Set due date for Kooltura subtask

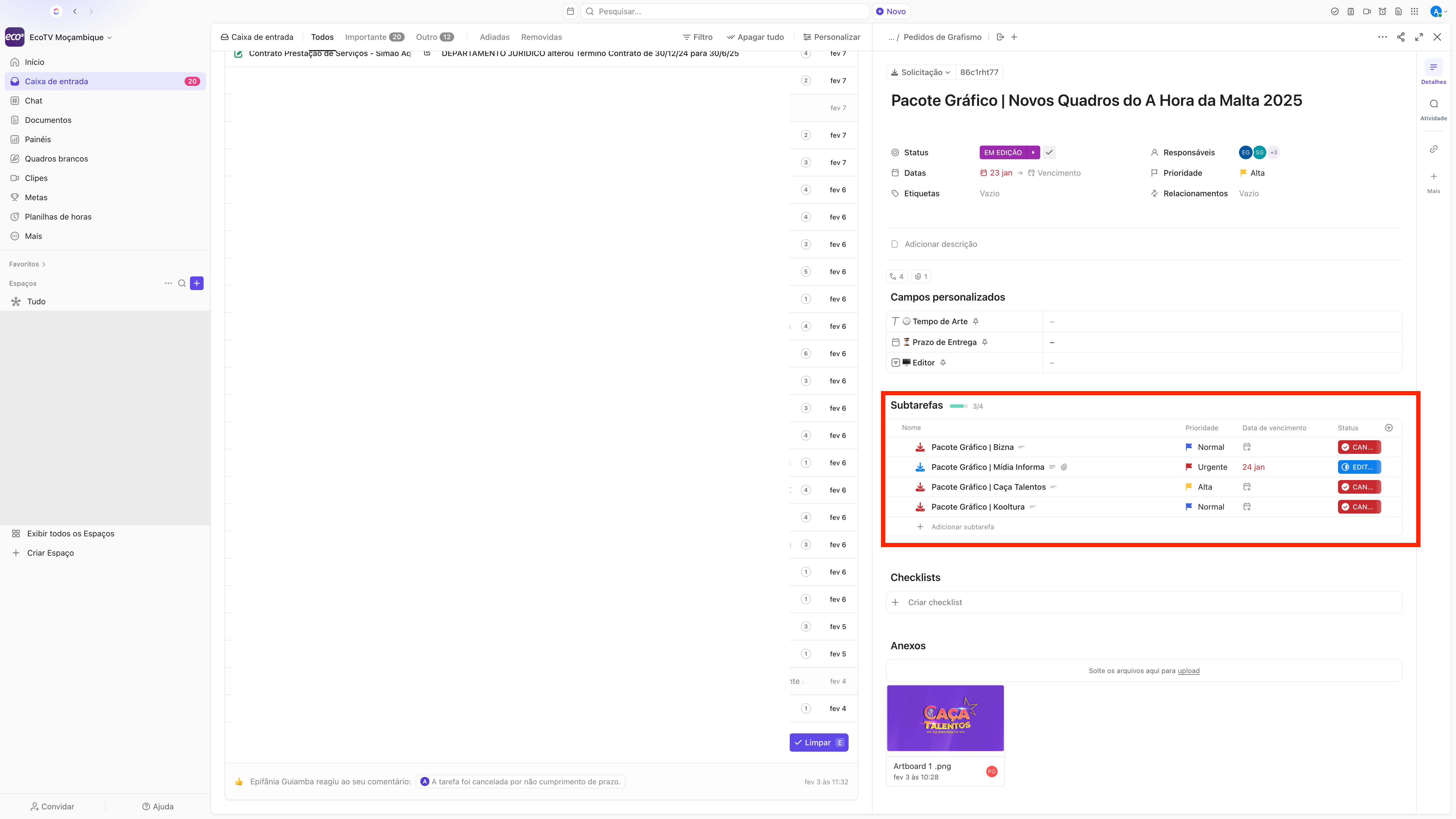[x=1247, y=507]
